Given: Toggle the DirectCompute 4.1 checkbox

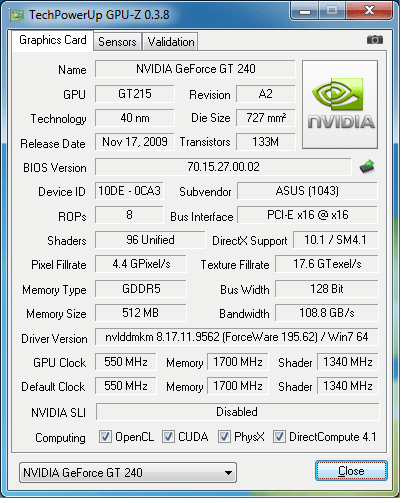Looking at the screenshot, I should 279,437.
